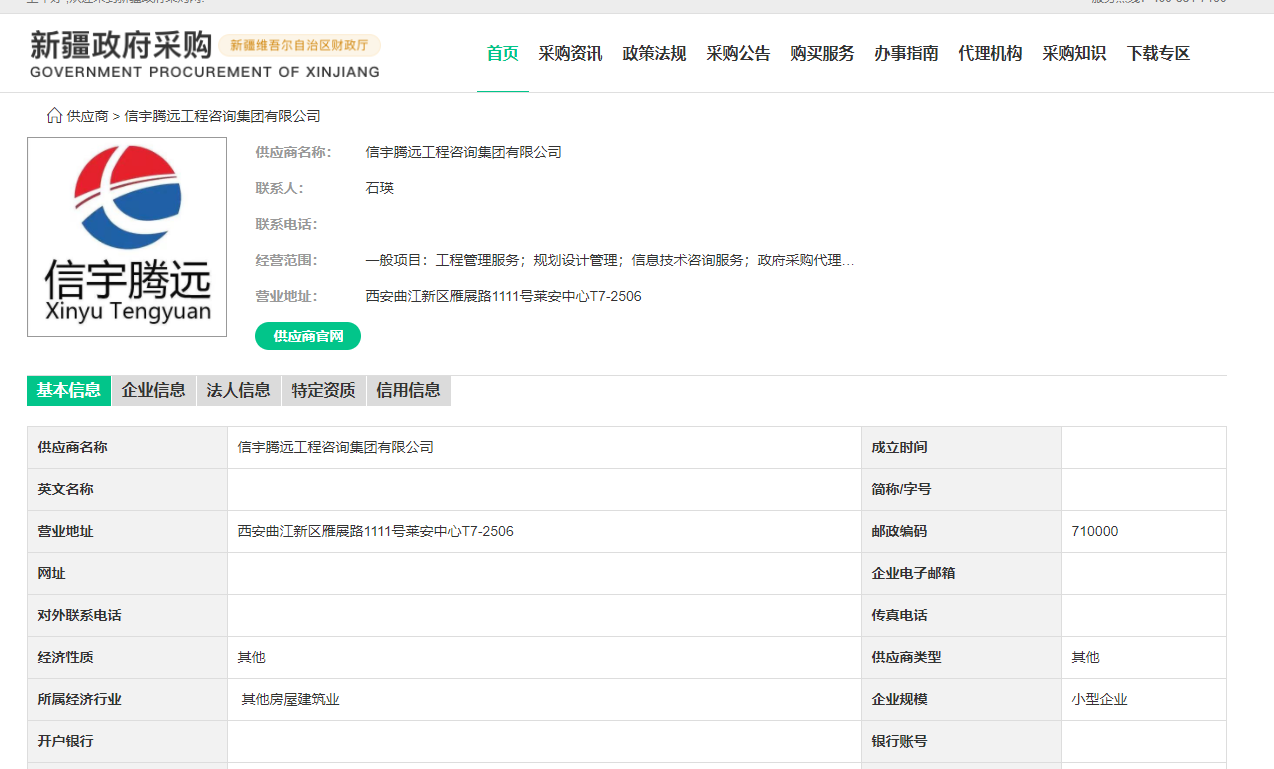The height and width of the screenshot is (769, 1274).
Task: Switch to the 法人信息 tab
Action: pyautogui.click(x=238, y=390)
